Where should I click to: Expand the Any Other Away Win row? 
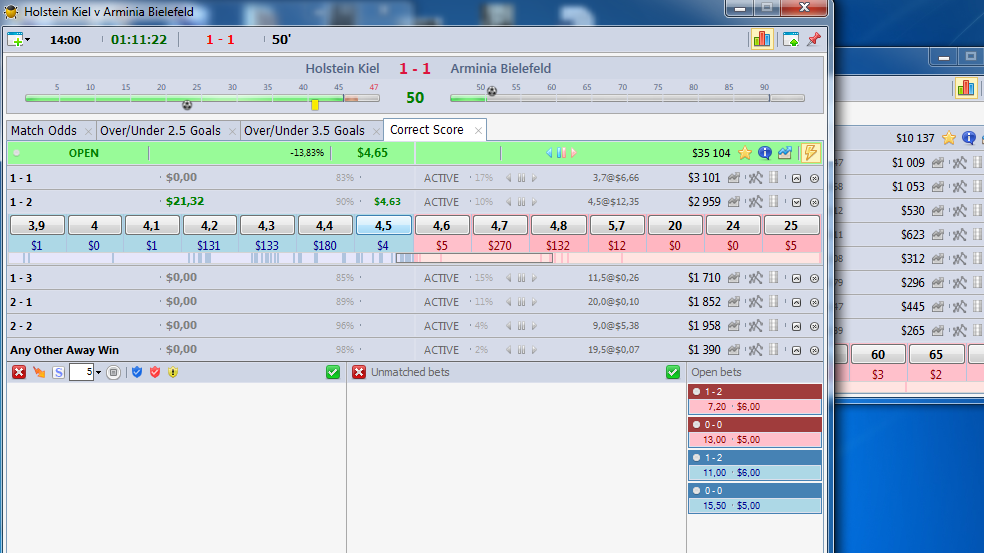796,350
